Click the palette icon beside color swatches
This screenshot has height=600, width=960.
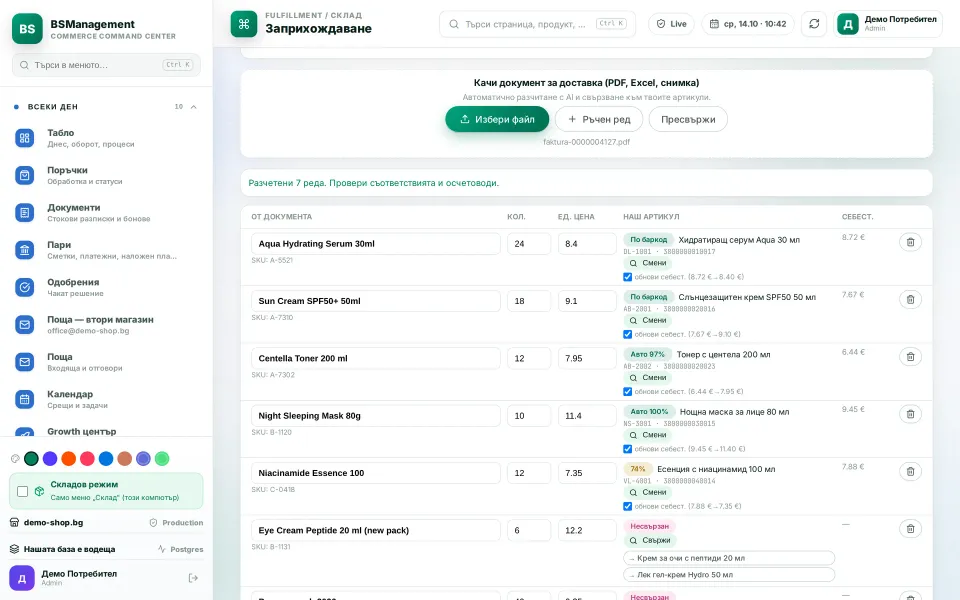point(15,459)
